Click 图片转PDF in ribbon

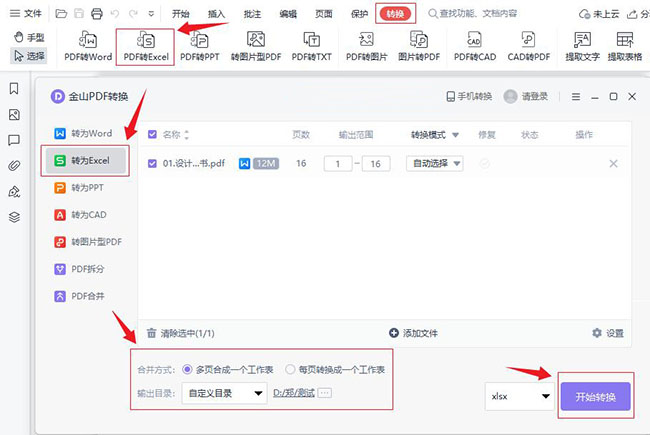click(x=419, y=46)
